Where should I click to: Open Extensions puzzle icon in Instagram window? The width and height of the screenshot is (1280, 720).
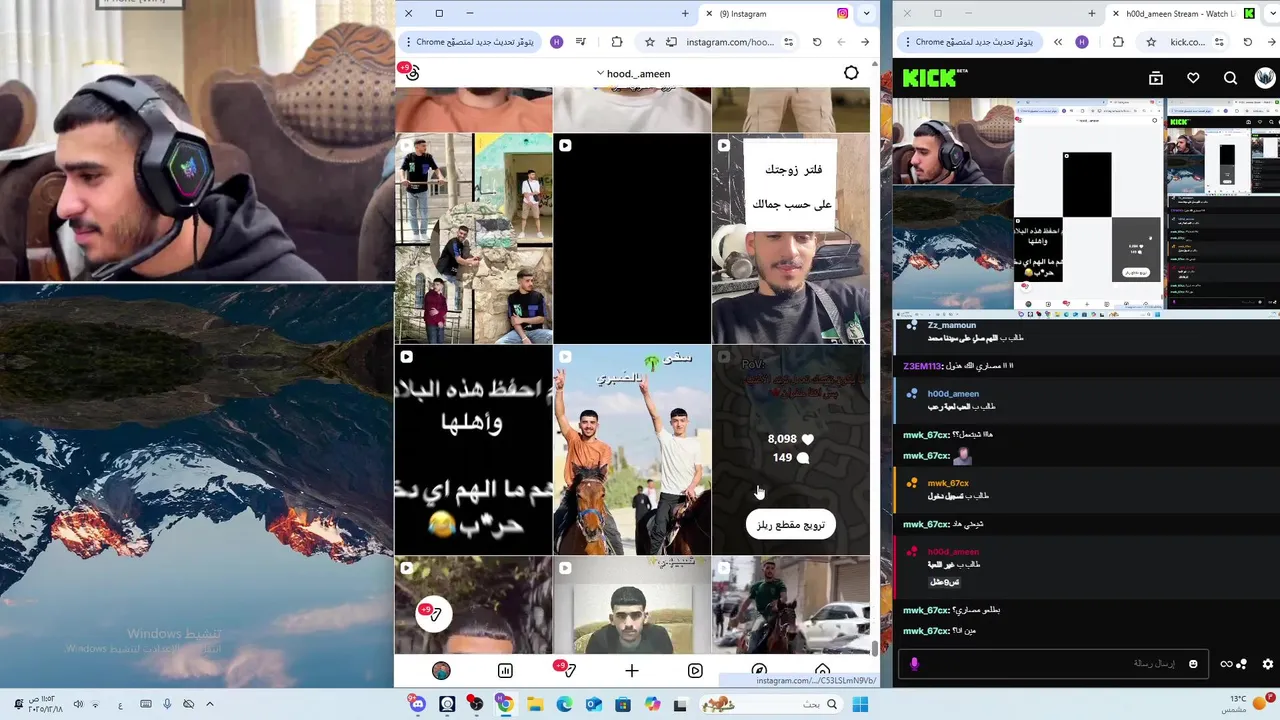coord(617,42)
